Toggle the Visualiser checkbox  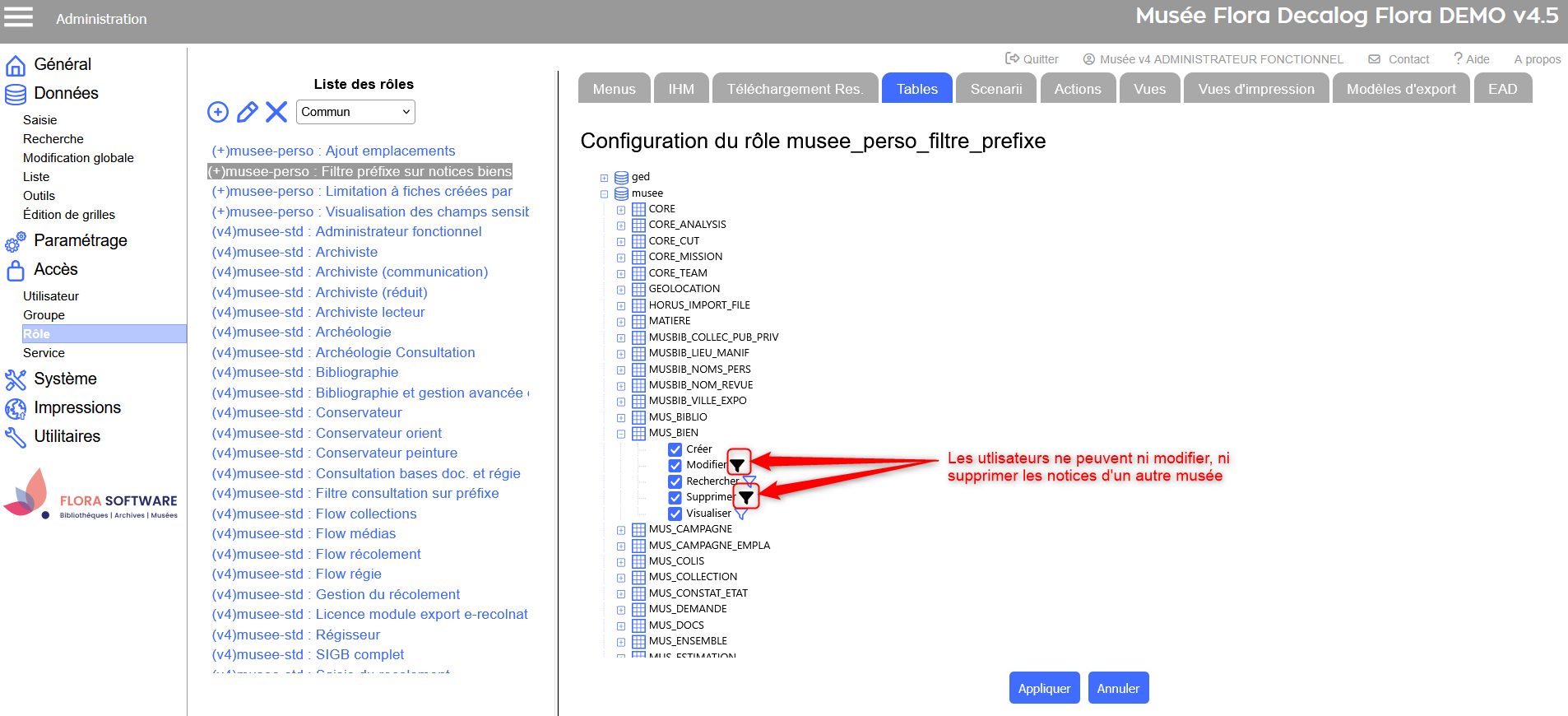(x=675, y=514)
